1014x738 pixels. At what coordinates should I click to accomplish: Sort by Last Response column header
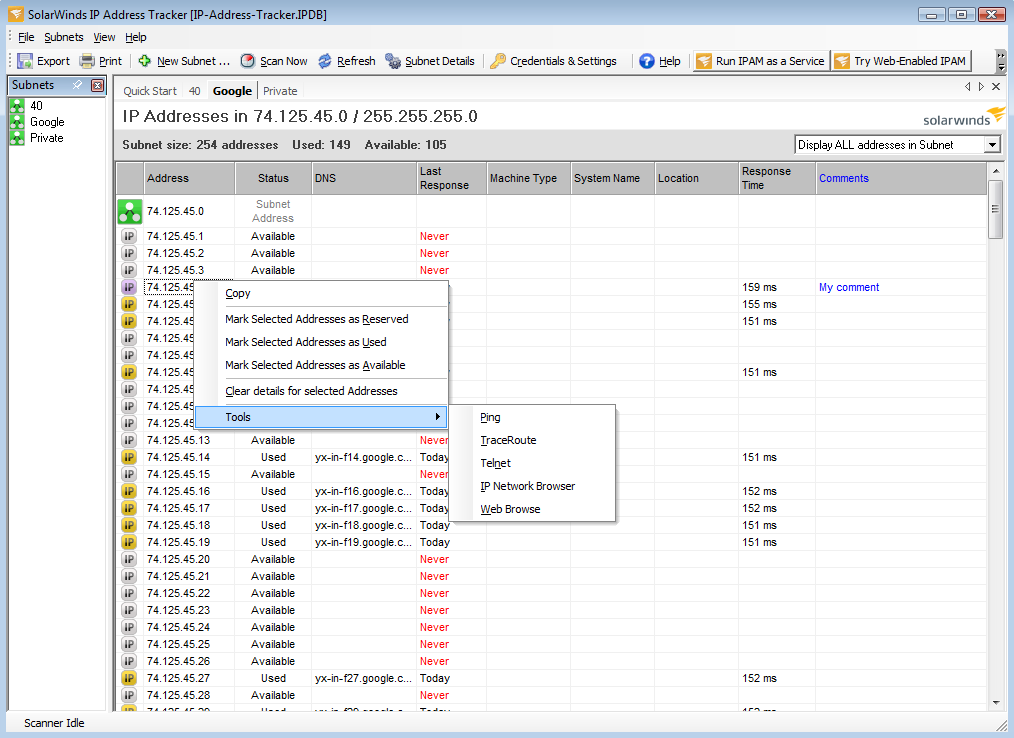tap(451, 179)
